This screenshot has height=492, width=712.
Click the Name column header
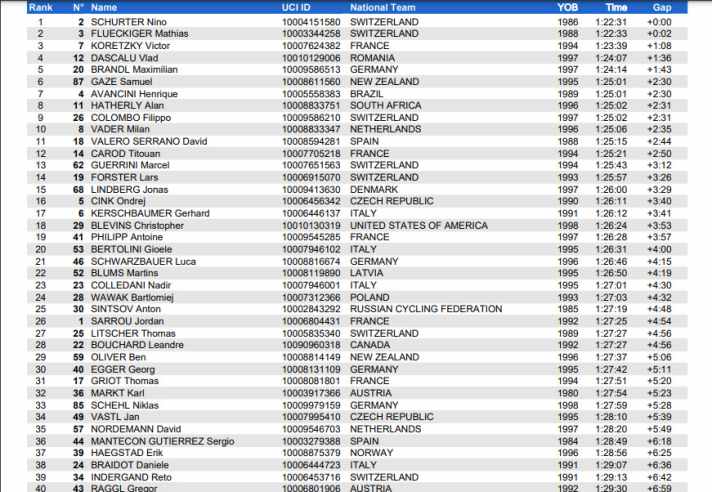(103, 7)
